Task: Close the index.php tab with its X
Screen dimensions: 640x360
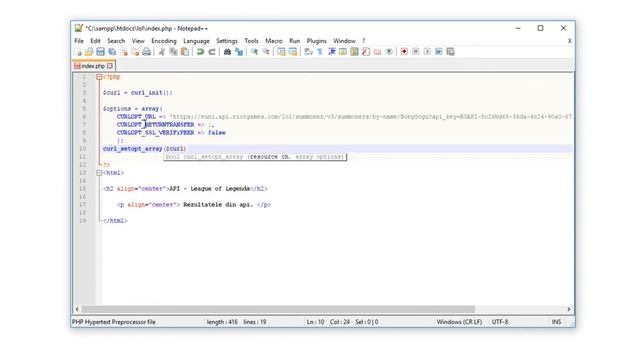Action: pos(110,66)
